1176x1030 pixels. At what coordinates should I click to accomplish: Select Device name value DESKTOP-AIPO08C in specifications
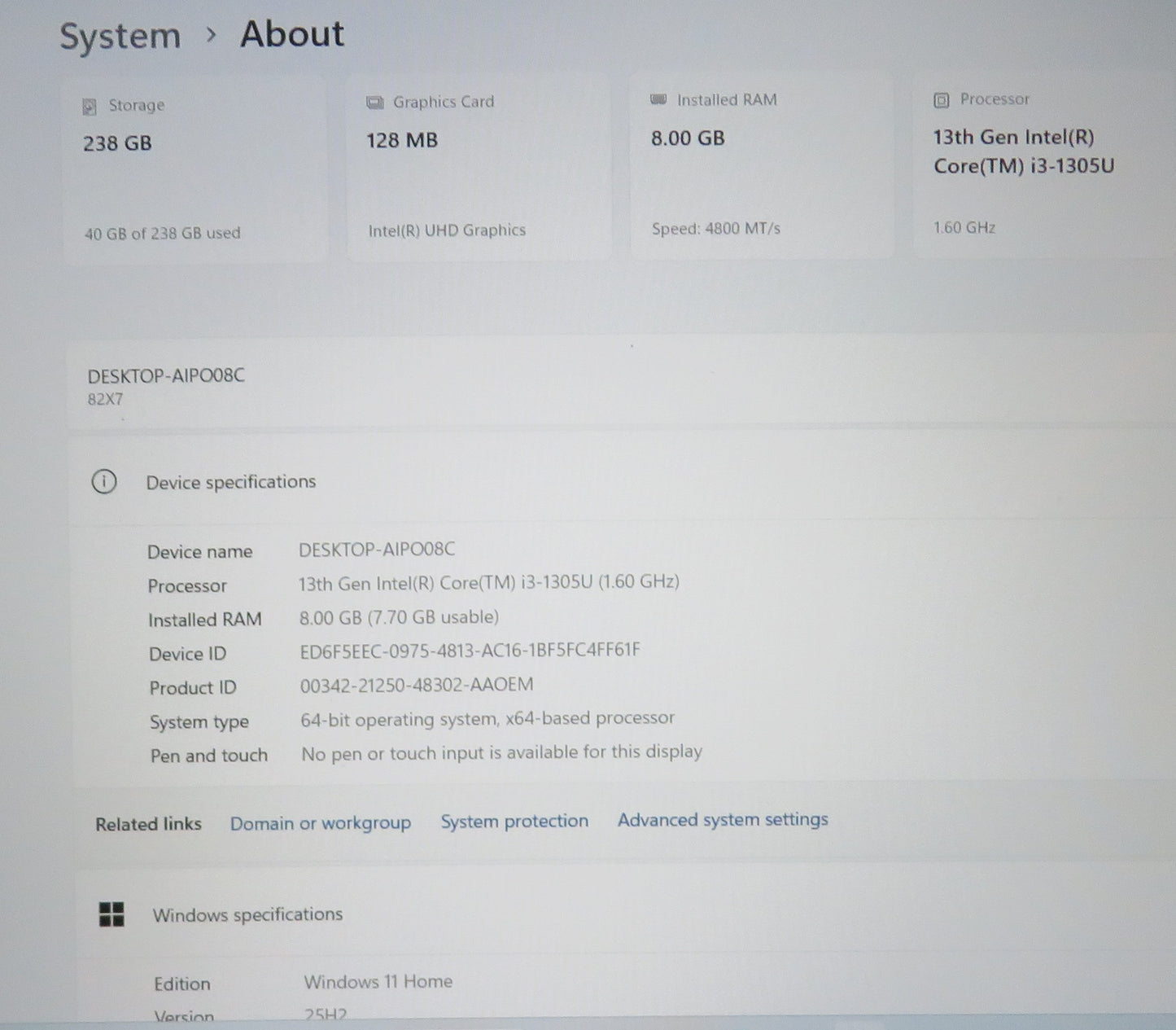tap(377, 550)
